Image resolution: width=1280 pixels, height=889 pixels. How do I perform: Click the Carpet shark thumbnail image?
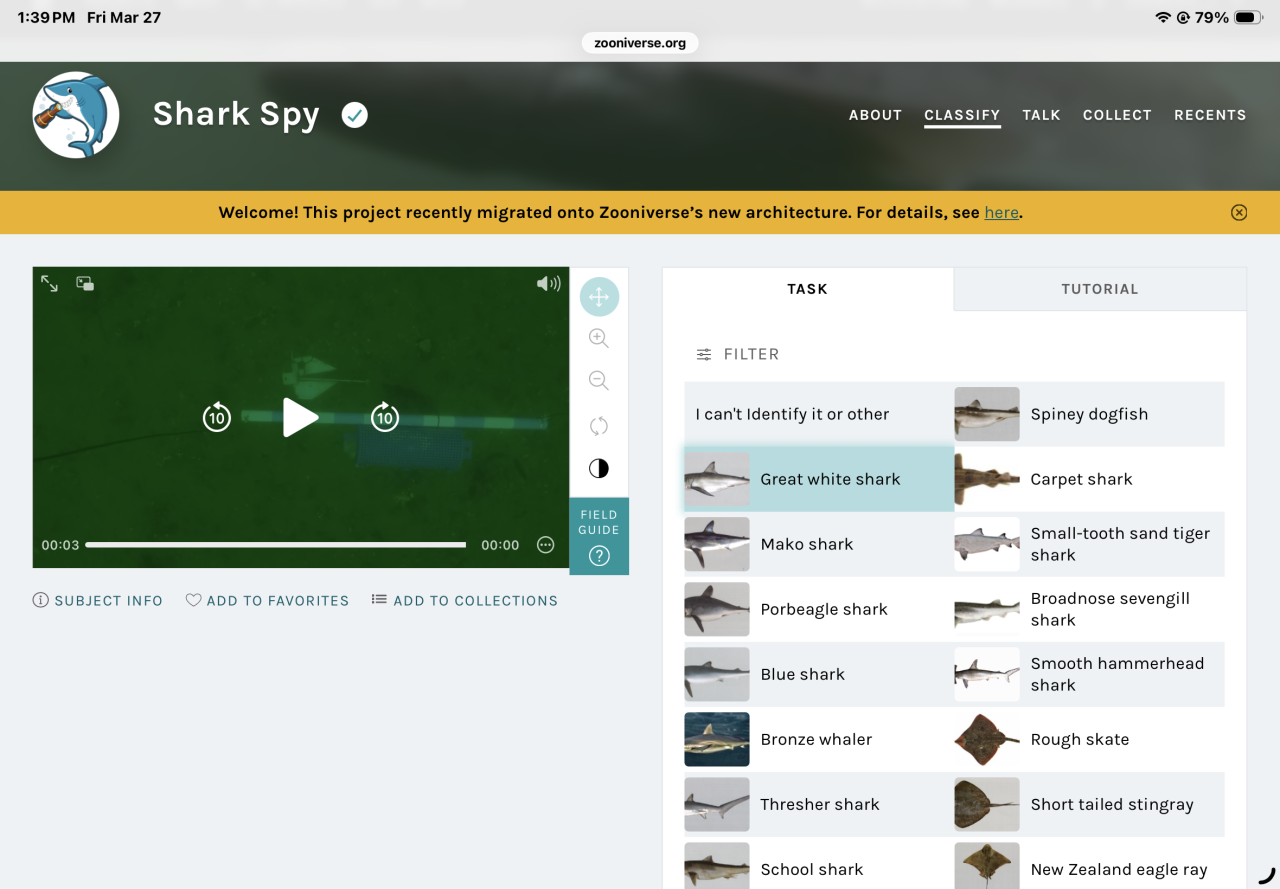(987, 479)
